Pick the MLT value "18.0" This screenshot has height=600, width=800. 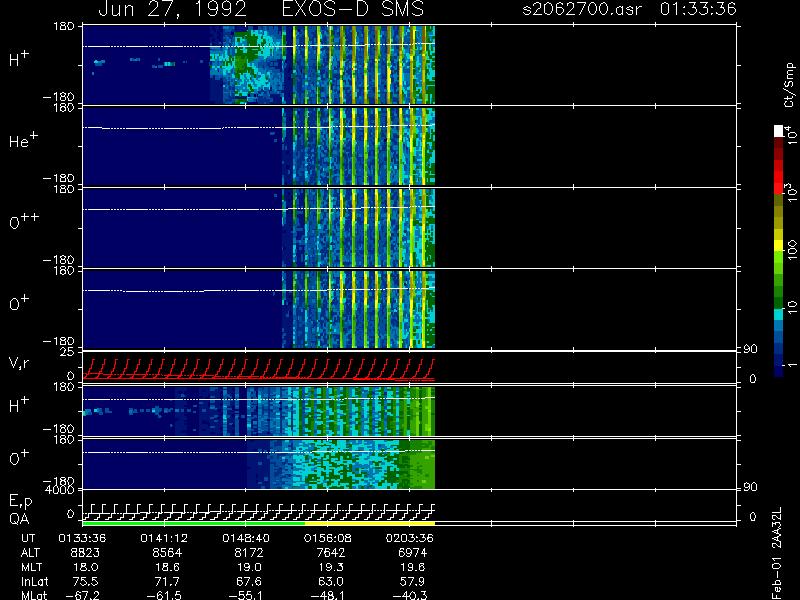[86, 567]
